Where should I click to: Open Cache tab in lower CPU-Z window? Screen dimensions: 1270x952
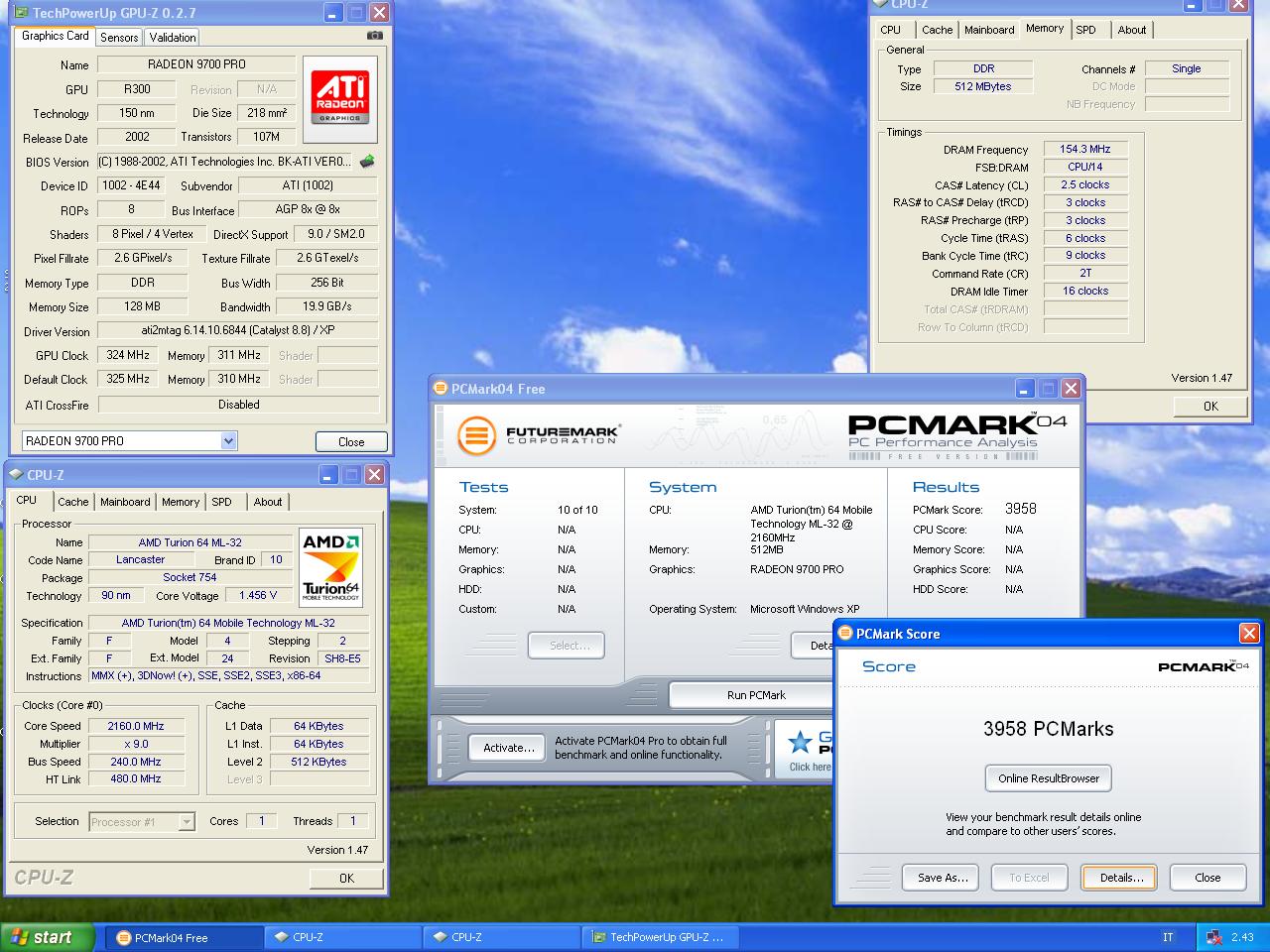tap(72, 502)
